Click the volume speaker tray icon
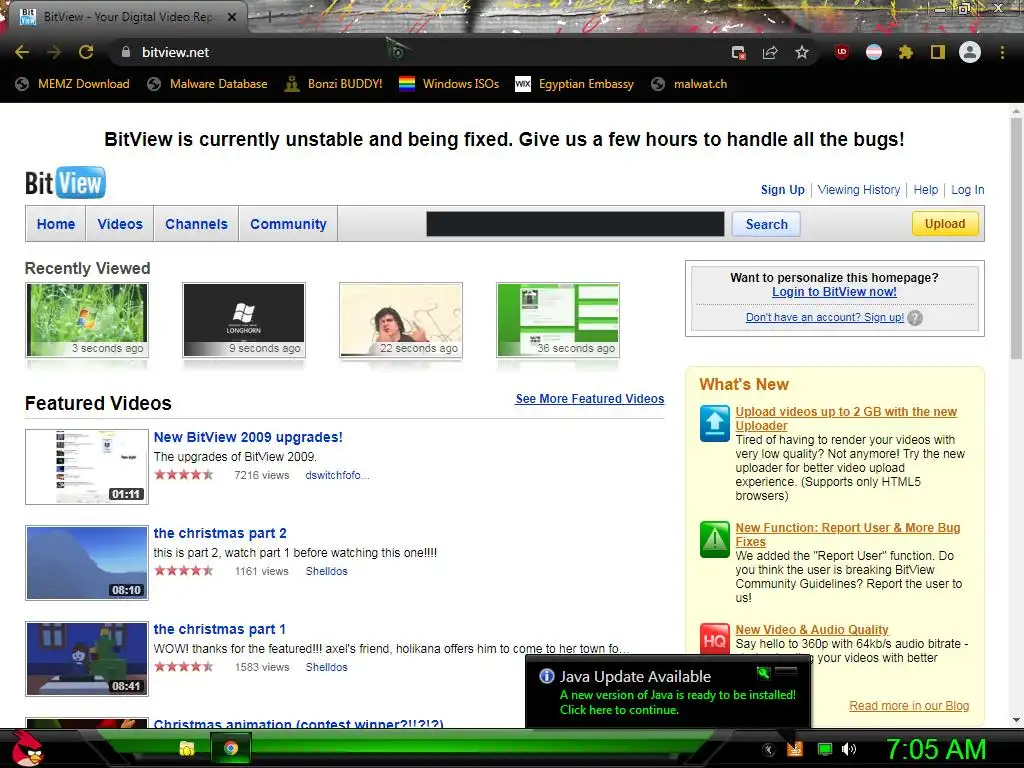The image size is (1024, 768). pyautogui.click(x=849, y=749)
